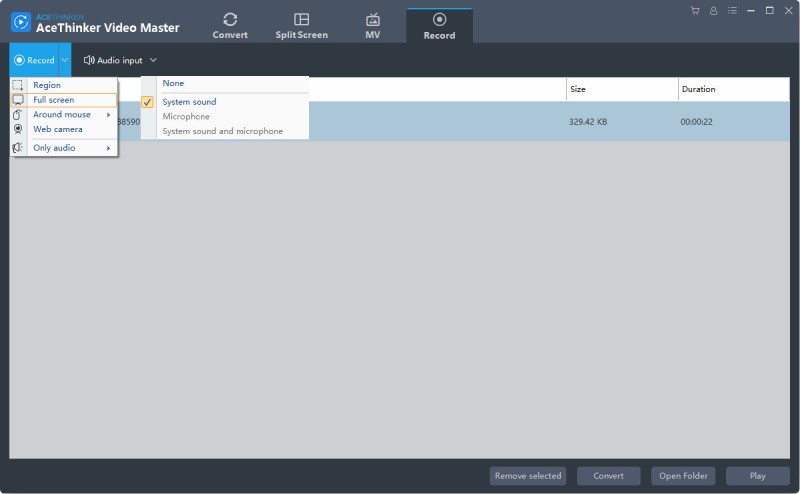The height and width of the screenshot is (494, 800).
Task: Switch to the Split Screen tab
Action: point(302,26)
